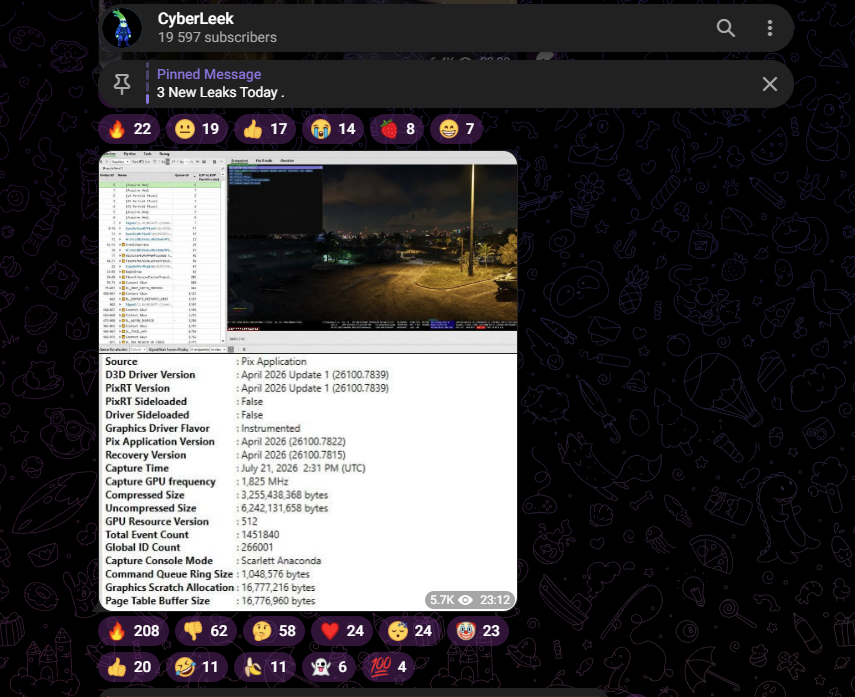
Task: Click 'Capture GPU frequency' label
Action: [160, 482]
